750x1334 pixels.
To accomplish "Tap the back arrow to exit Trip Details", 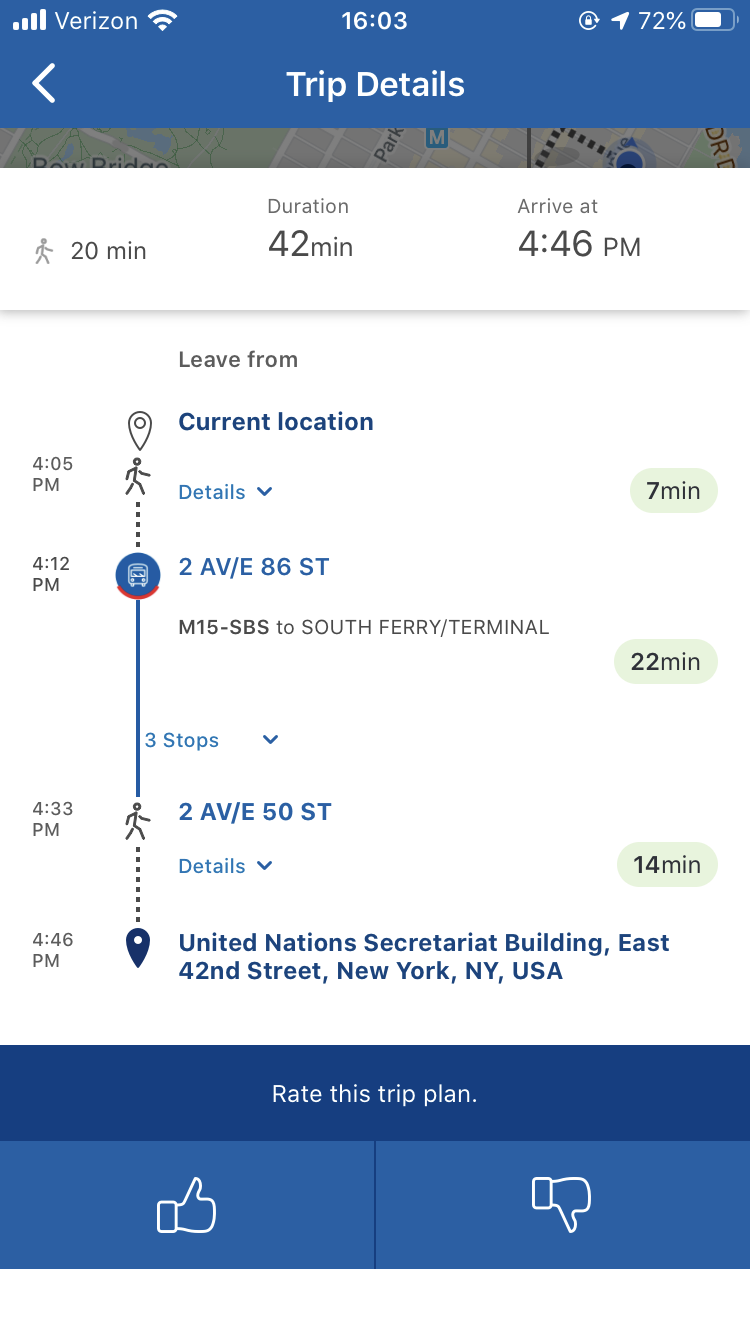I will click(42, 84).
